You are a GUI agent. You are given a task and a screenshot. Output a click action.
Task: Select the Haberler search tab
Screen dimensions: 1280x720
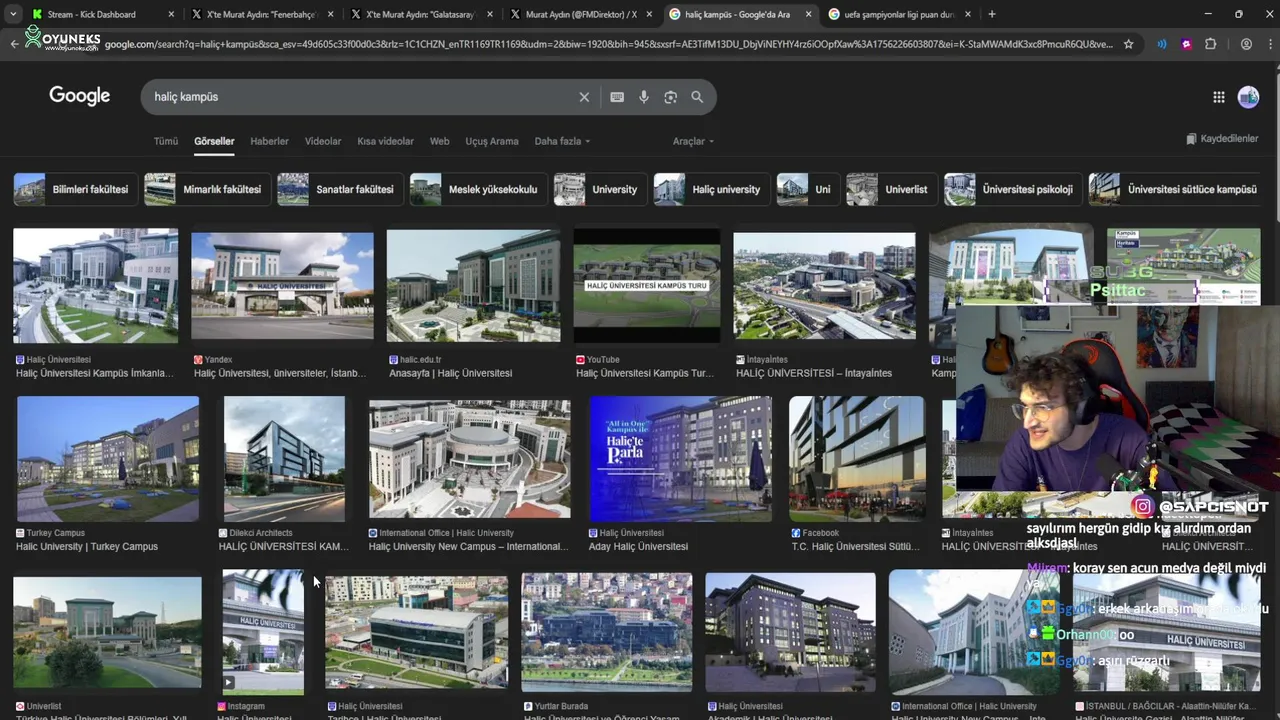pos(269,141)
